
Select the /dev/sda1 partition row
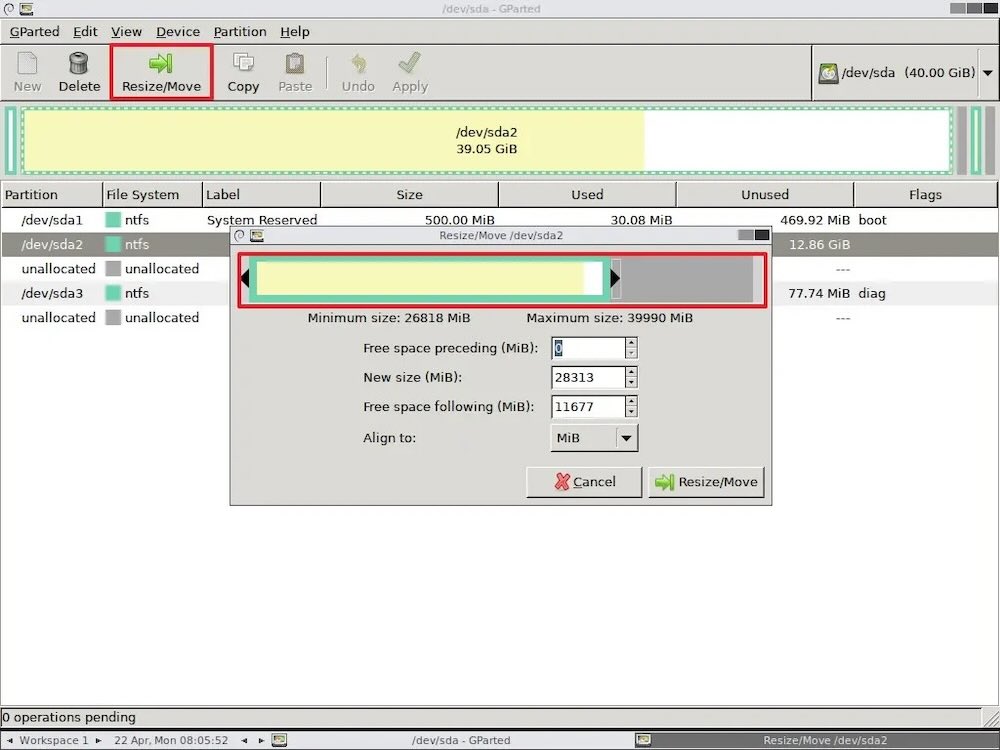tap(52, 220)
